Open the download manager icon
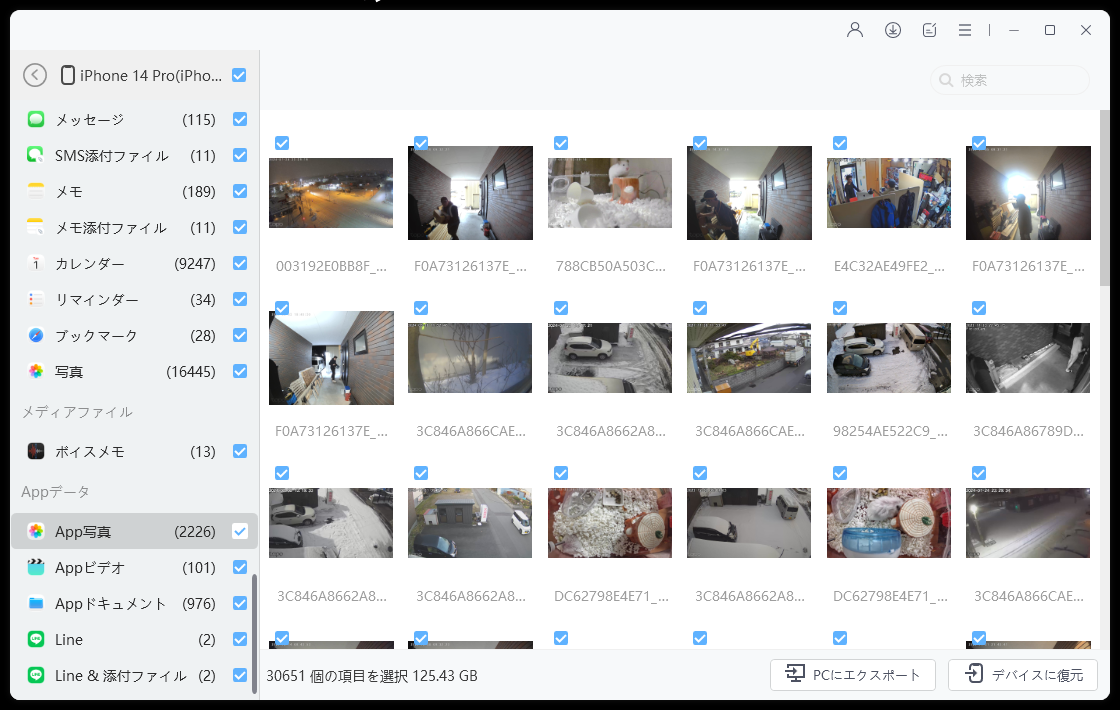The width and height of the screenshot is (1120, 710). pos(893,30)
